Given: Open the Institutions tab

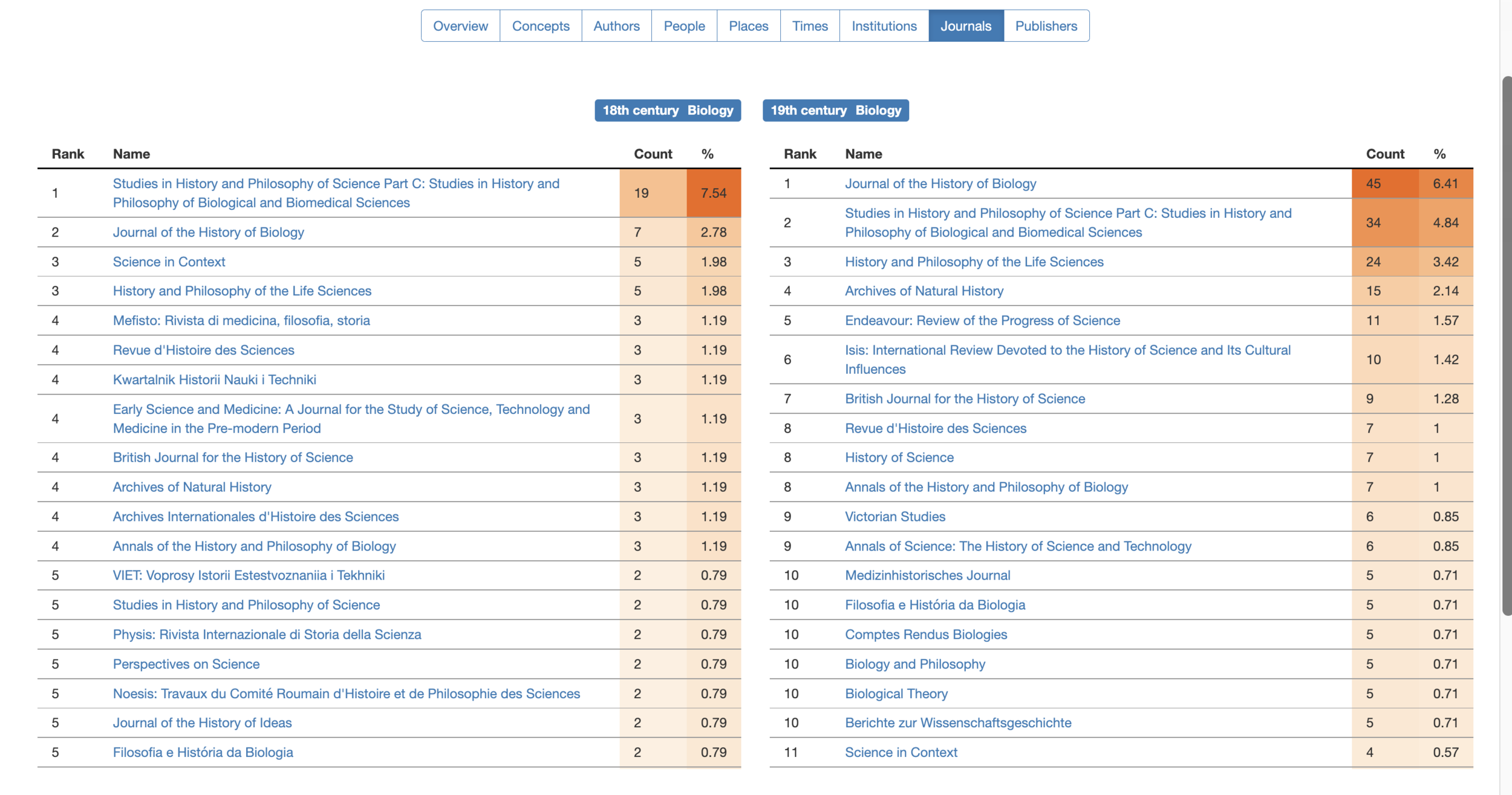Looking at the screenshot, I should [x=884, y=26].
